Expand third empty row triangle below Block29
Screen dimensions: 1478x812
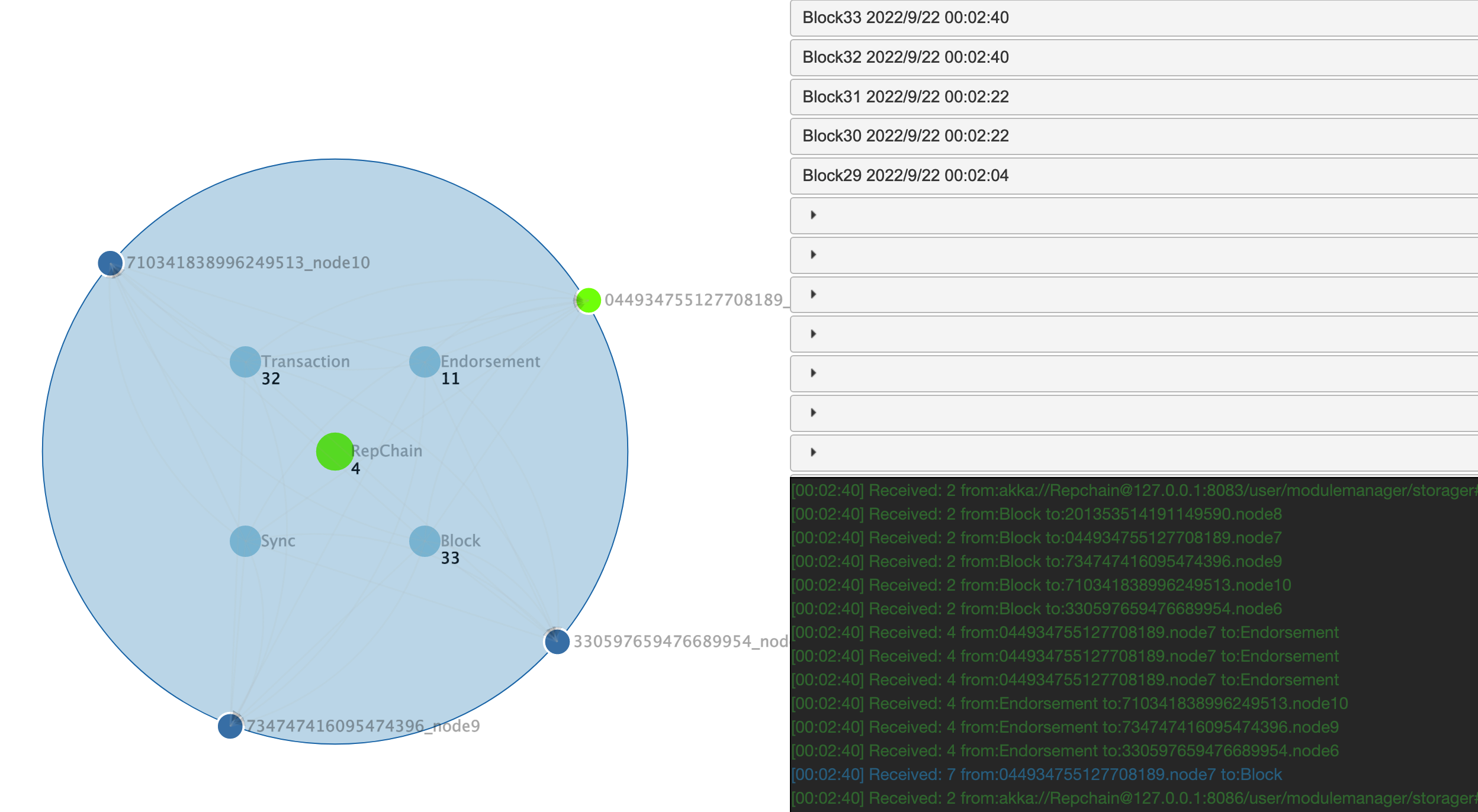tap(814, 294)
